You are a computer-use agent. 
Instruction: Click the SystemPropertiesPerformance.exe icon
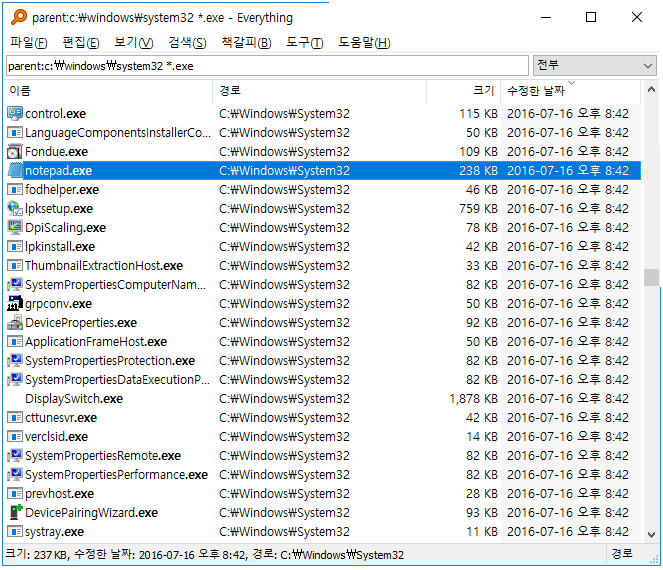tap(15, 474)
